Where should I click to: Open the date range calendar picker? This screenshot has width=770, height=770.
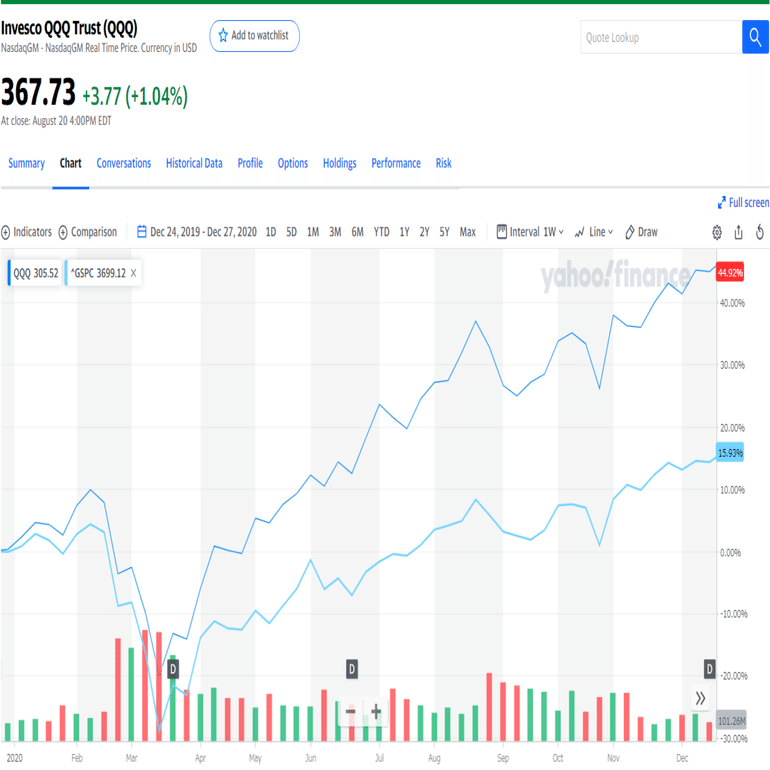(x=142, y=232)
